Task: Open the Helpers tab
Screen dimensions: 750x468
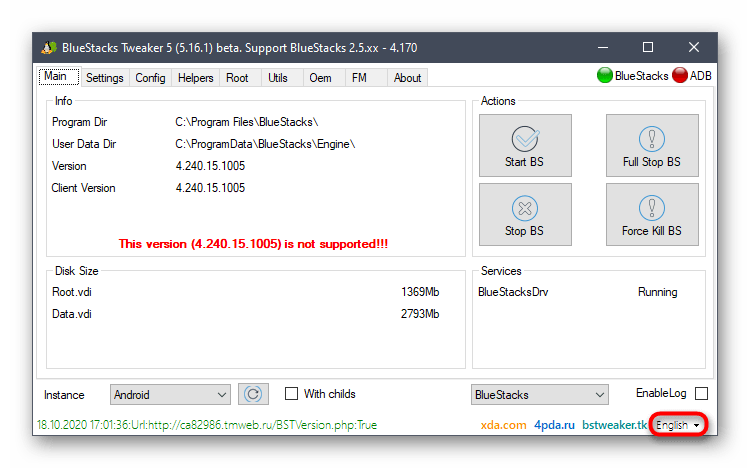Action: click(196, 78)
